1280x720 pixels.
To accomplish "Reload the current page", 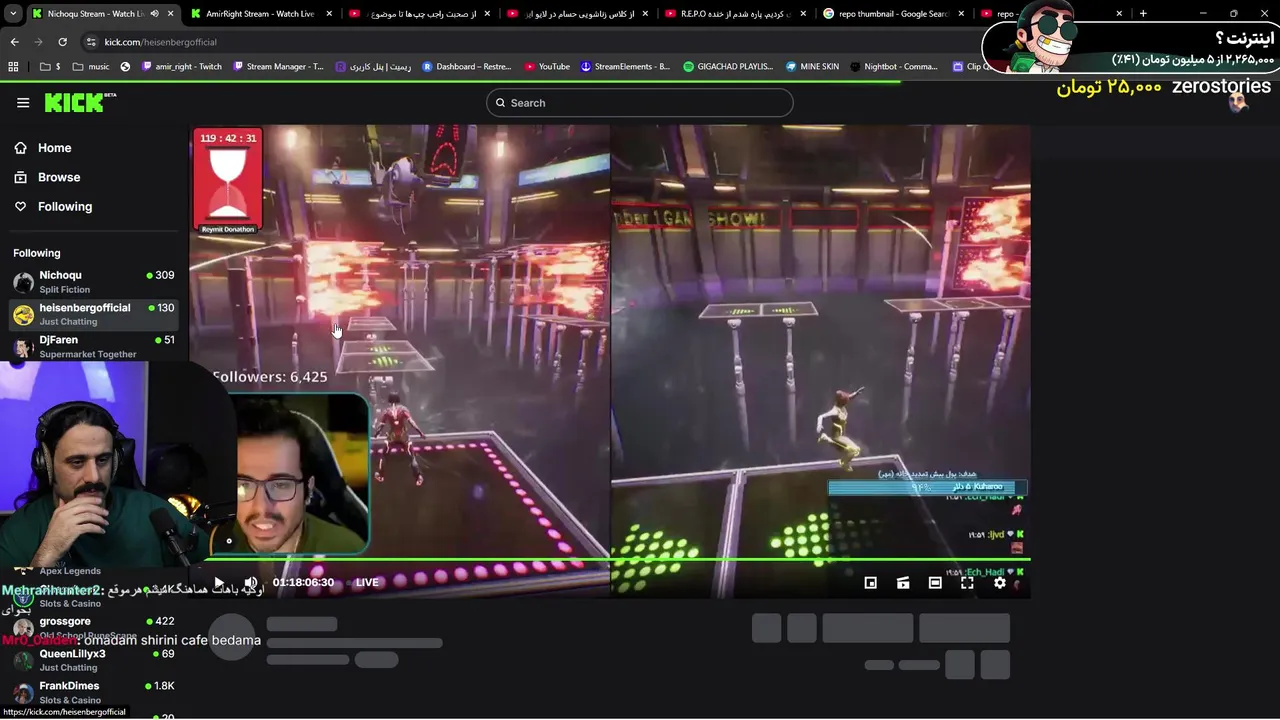I will [x=62, y=42].
